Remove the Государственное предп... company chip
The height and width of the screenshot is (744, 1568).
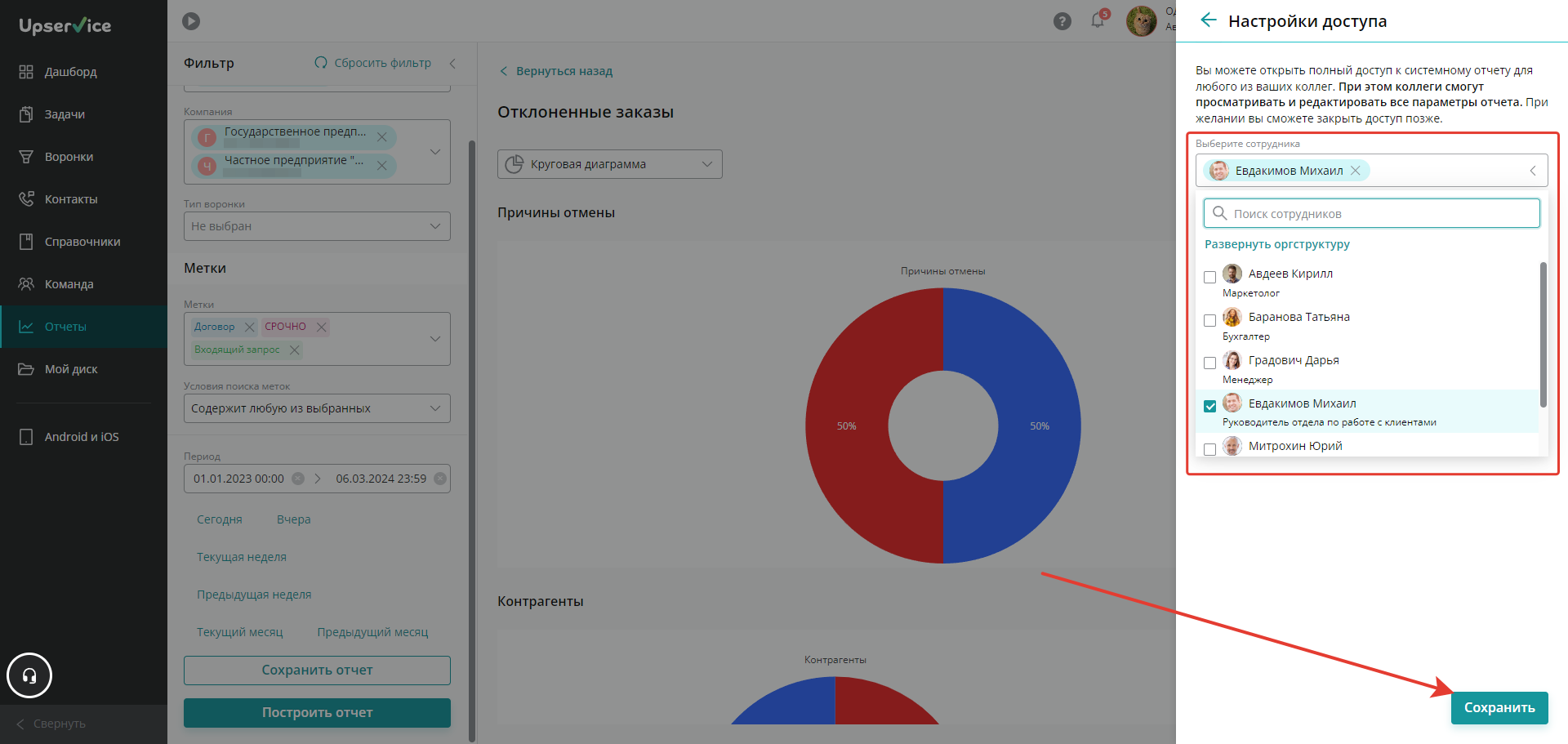pos(381,137)
